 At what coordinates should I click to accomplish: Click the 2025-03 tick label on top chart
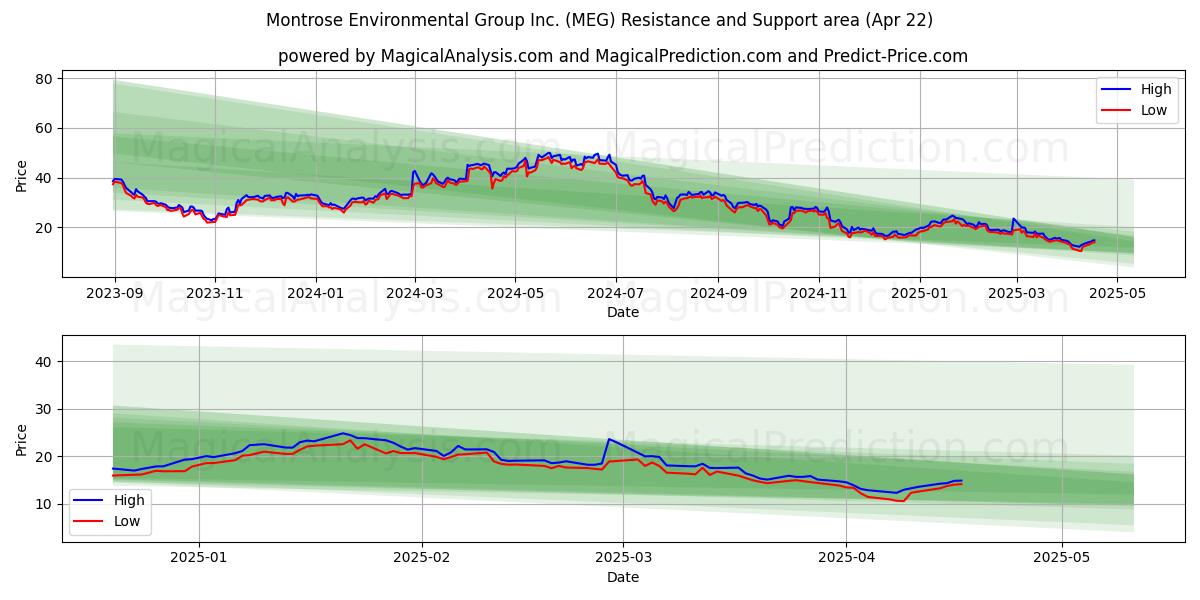(1017, 295)
